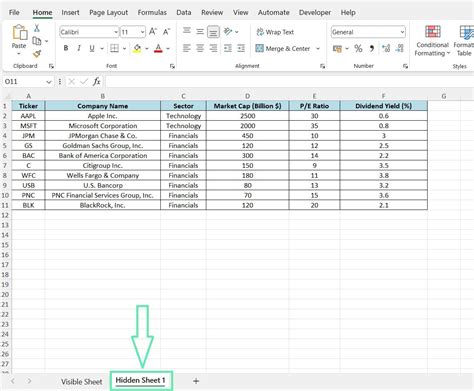Toggle Italic formatting

(x=79, y=48)
